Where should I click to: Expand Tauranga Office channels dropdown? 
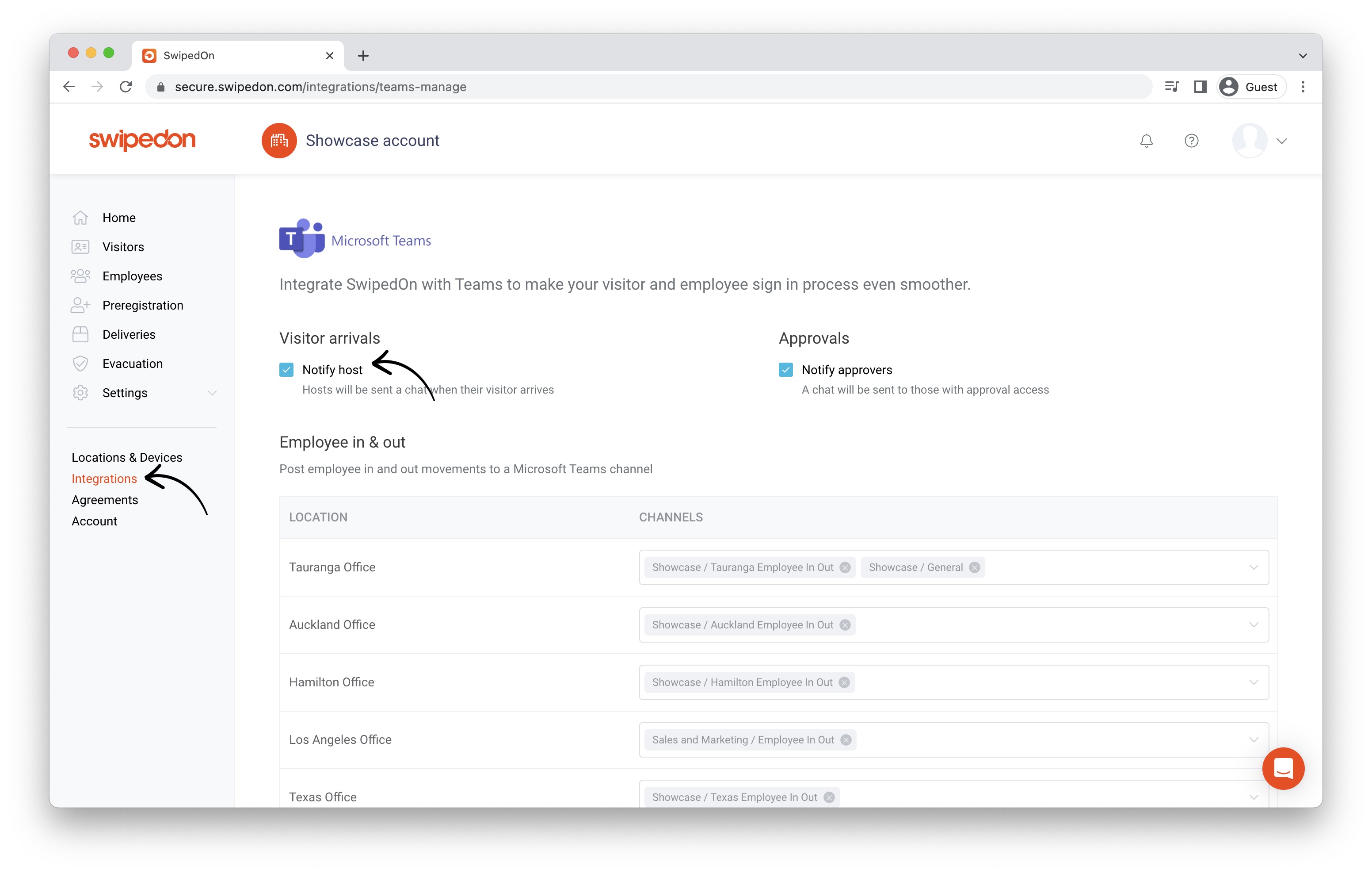[x=1254, y=567]
